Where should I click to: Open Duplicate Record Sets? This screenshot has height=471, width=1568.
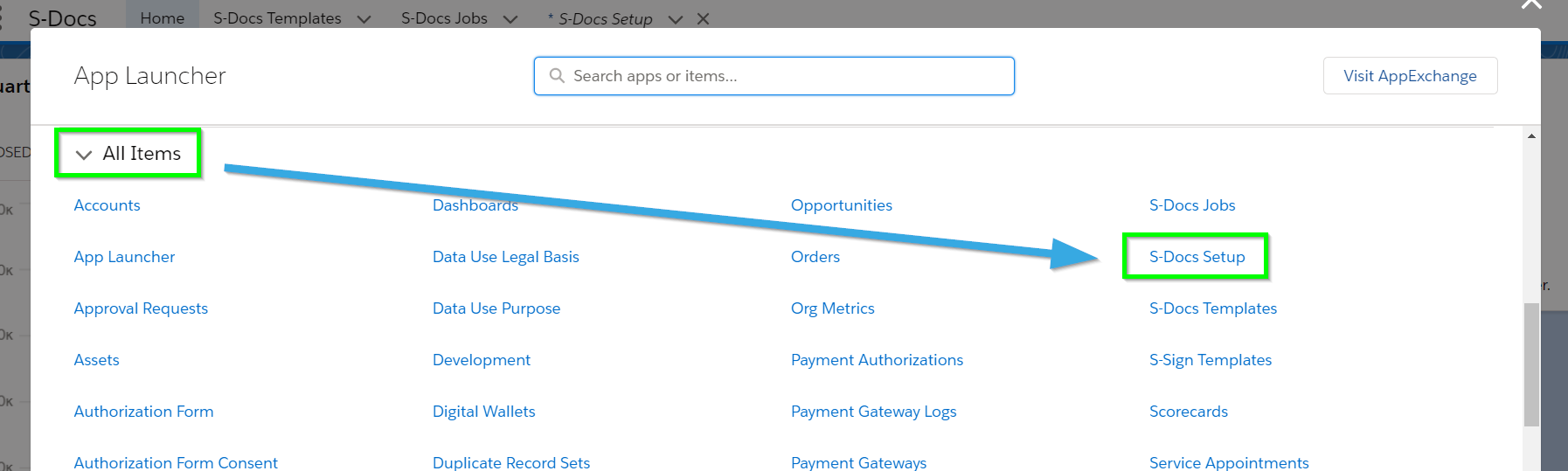511,462
